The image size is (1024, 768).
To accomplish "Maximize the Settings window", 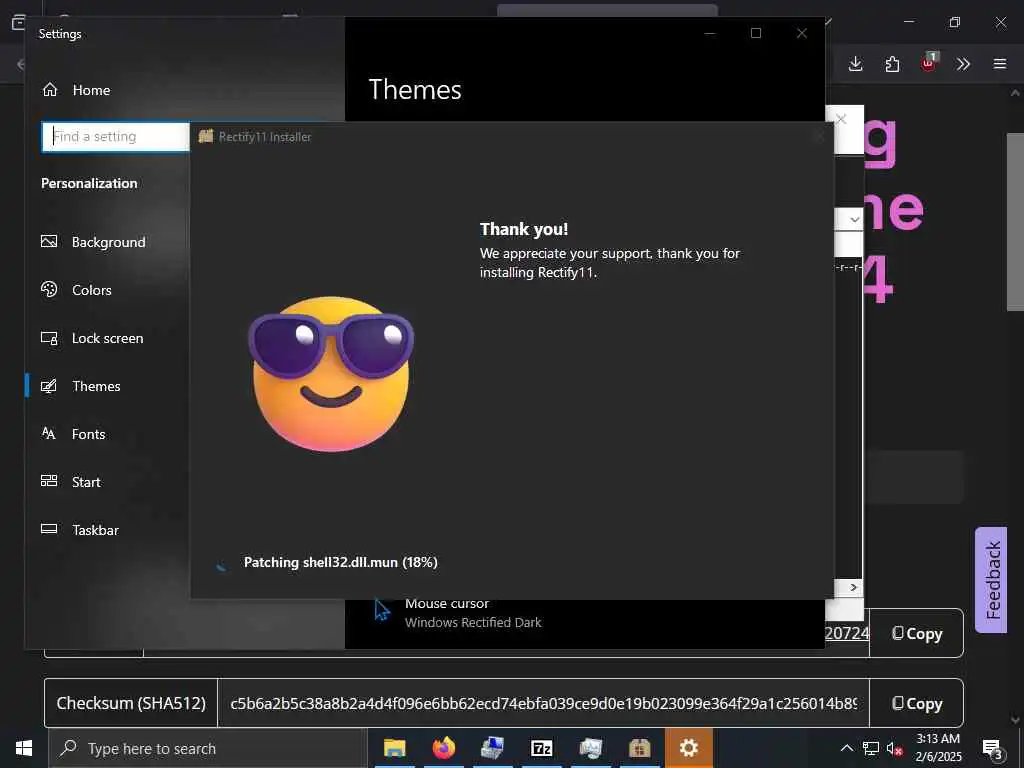I will coord(756,33).
